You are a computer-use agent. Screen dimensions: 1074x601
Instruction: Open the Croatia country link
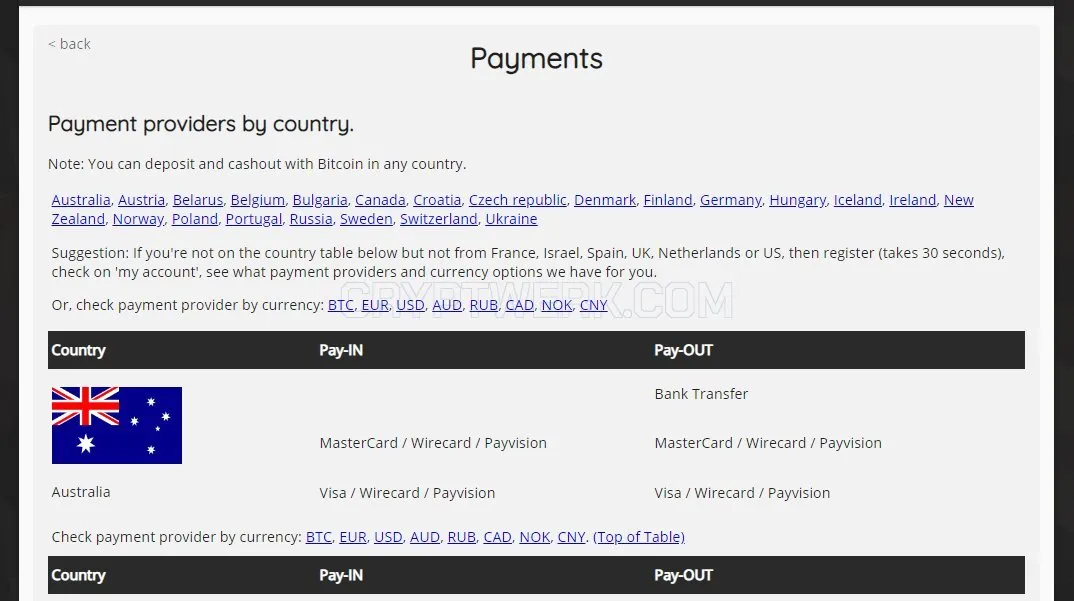tap(437, 200)
